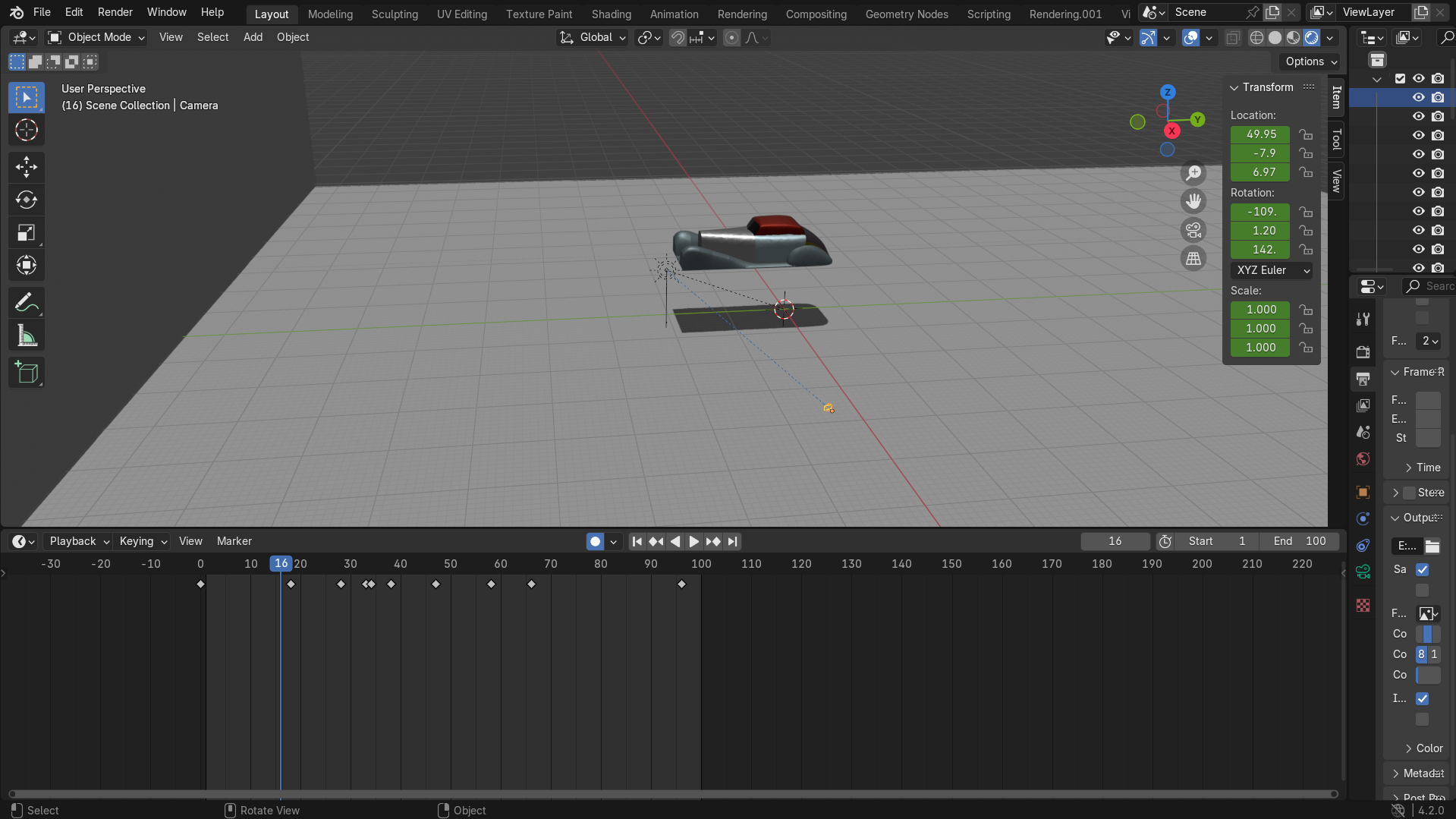
Task: Open the Object Mode dropdown
Action: coord(96,37)
